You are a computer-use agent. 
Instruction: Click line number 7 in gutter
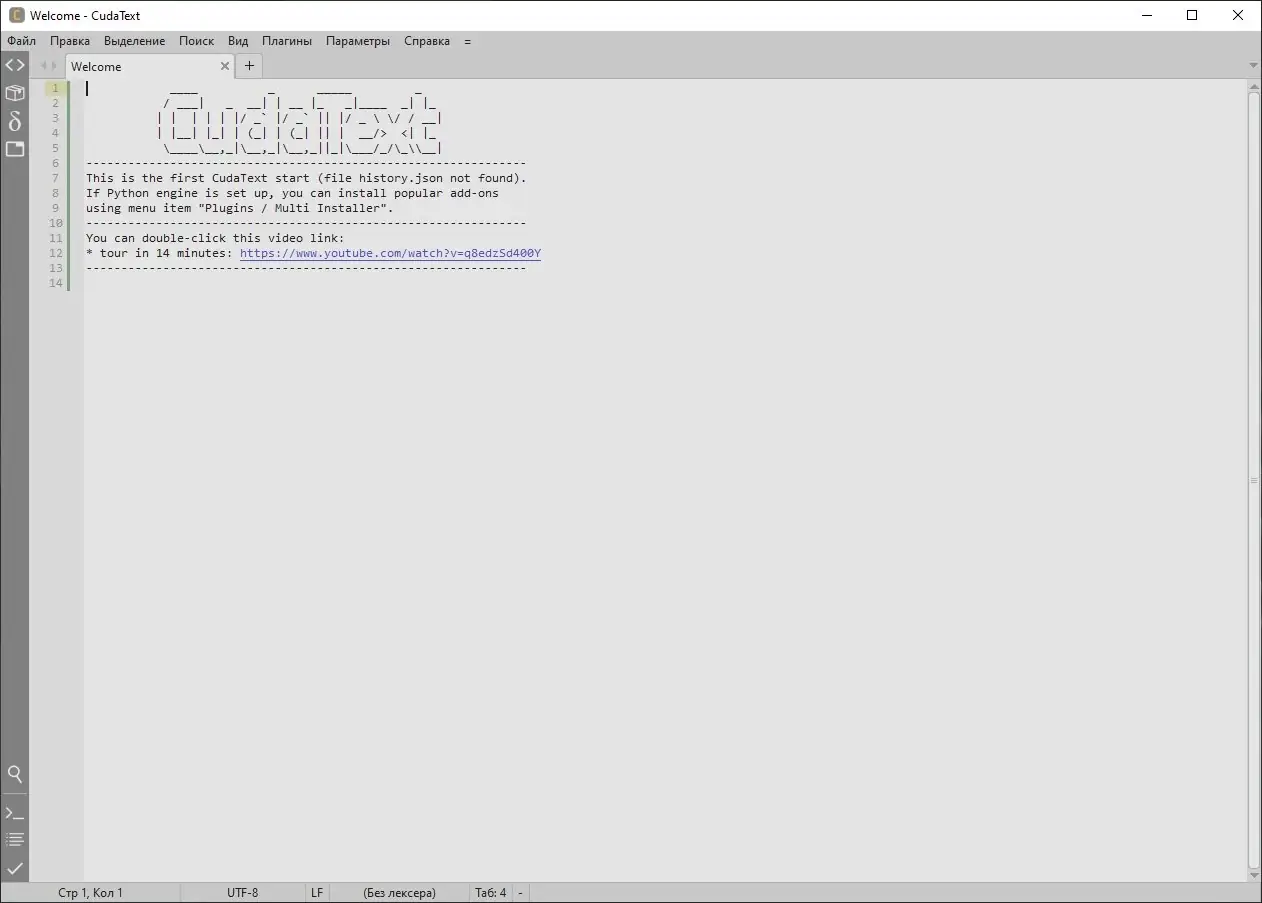[x=56, y=178]
